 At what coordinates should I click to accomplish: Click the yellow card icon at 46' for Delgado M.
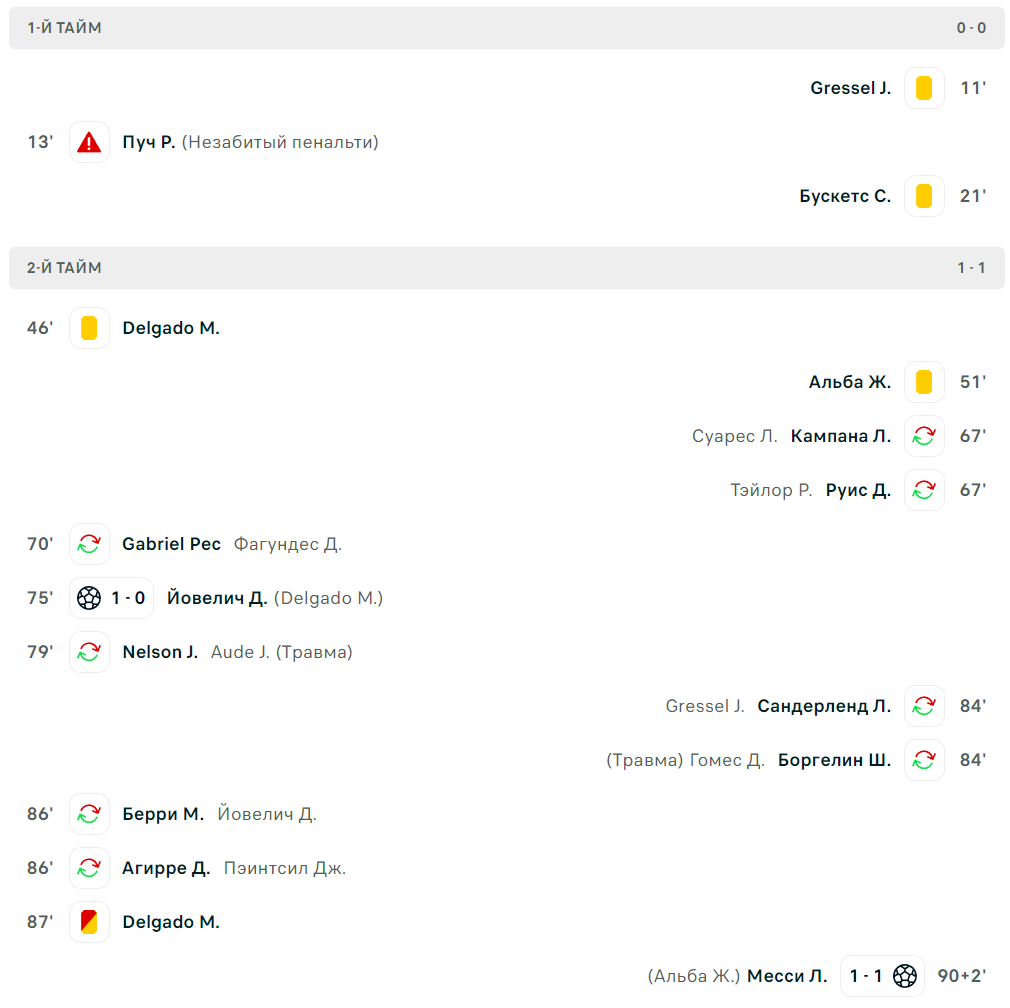click(89, 328)
